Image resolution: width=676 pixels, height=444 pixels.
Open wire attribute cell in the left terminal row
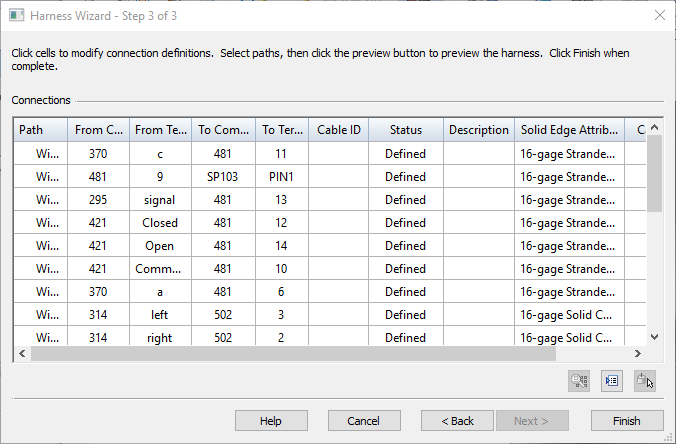566,315
